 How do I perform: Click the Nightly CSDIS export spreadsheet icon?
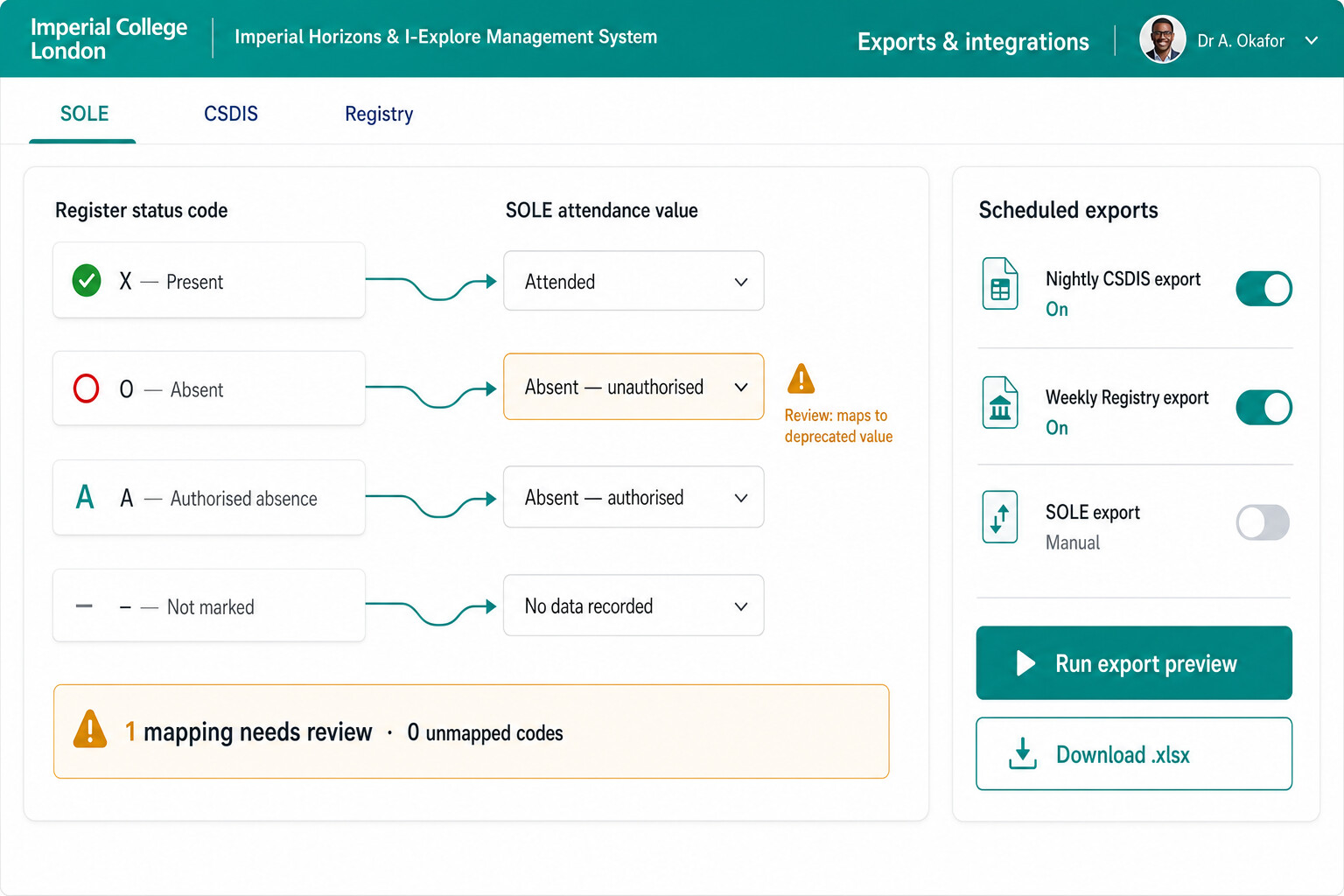pos(1000,283)
